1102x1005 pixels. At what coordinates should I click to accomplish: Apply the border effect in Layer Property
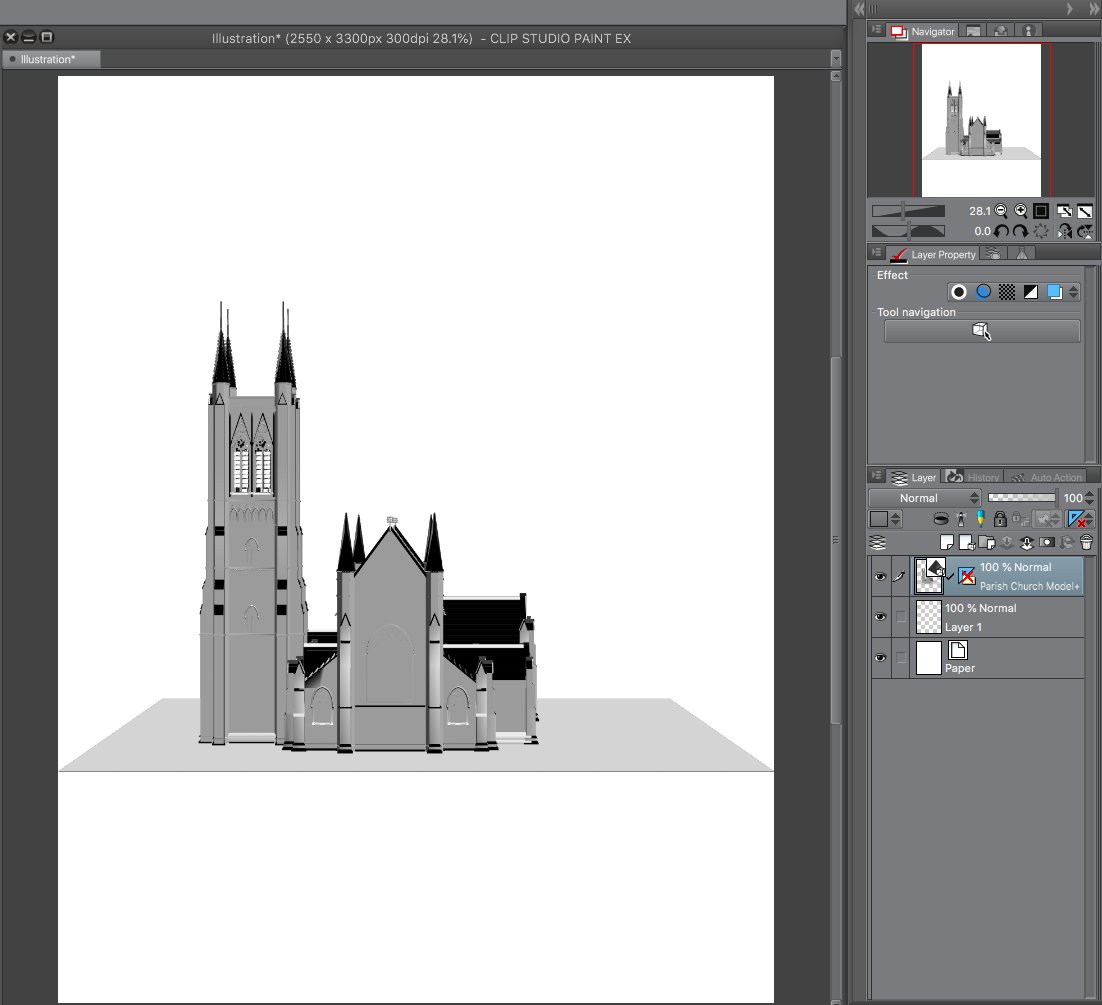click(958, 292)
